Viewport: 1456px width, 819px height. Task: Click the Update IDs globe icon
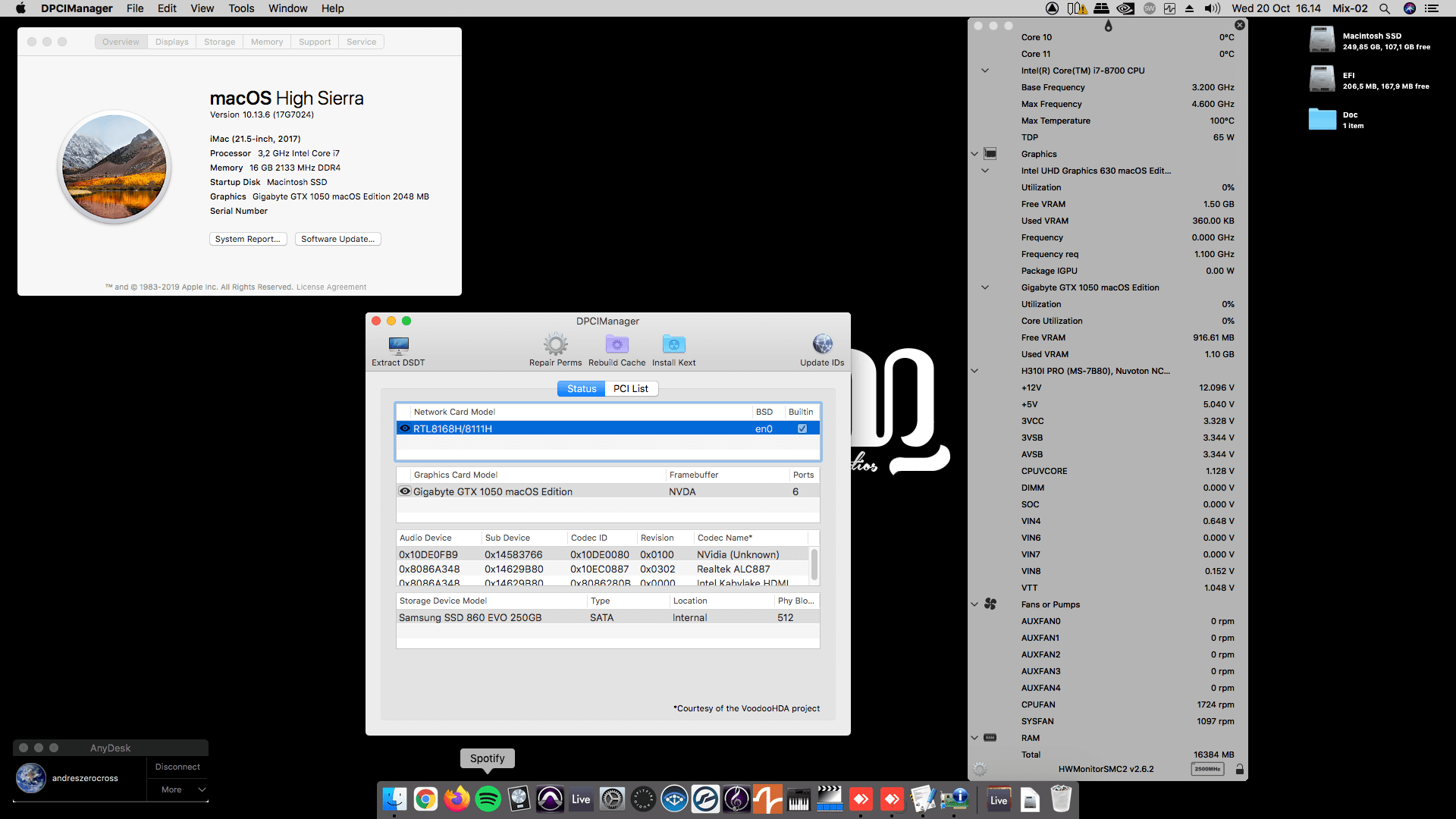coord(822,344)
